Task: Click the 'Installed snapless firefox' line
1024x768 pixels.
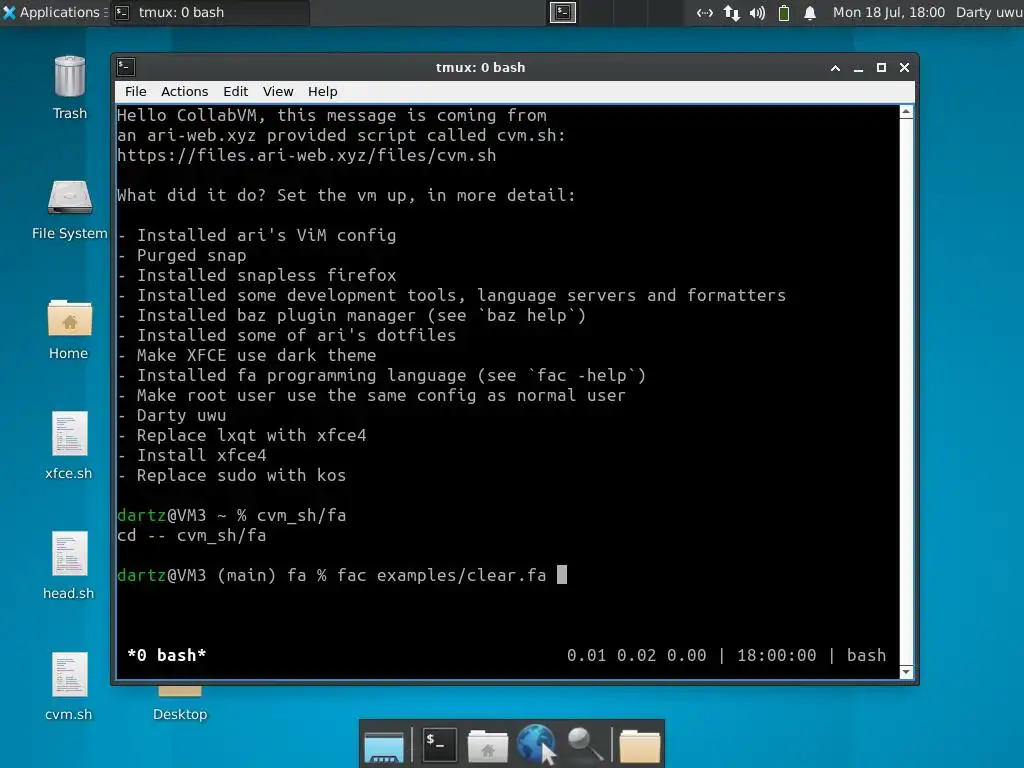Action: [257, 276]
